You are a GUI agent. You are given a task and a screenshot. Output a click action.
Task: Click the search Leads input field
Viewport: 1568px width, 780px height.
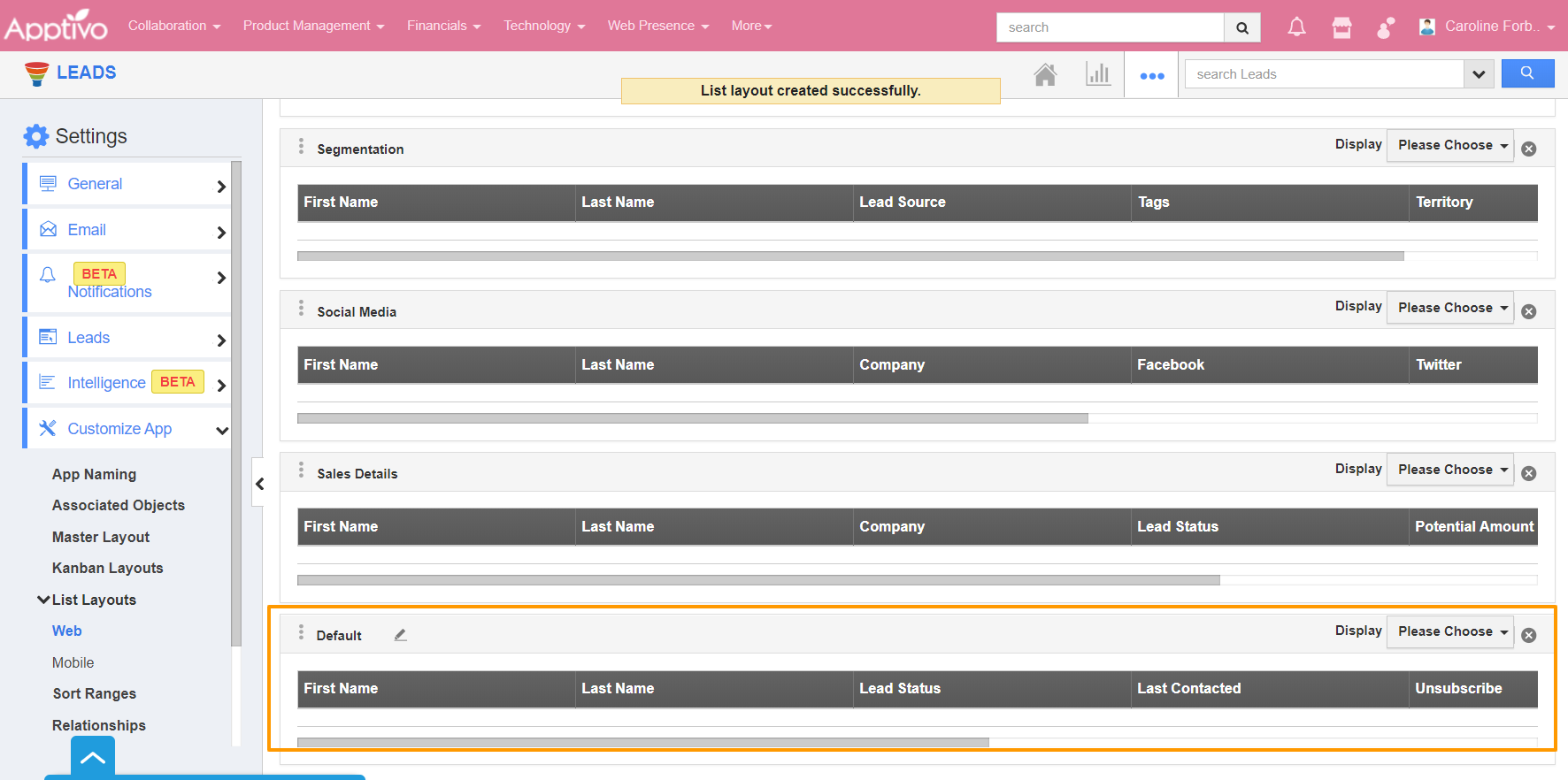[x=1324, y=74]
